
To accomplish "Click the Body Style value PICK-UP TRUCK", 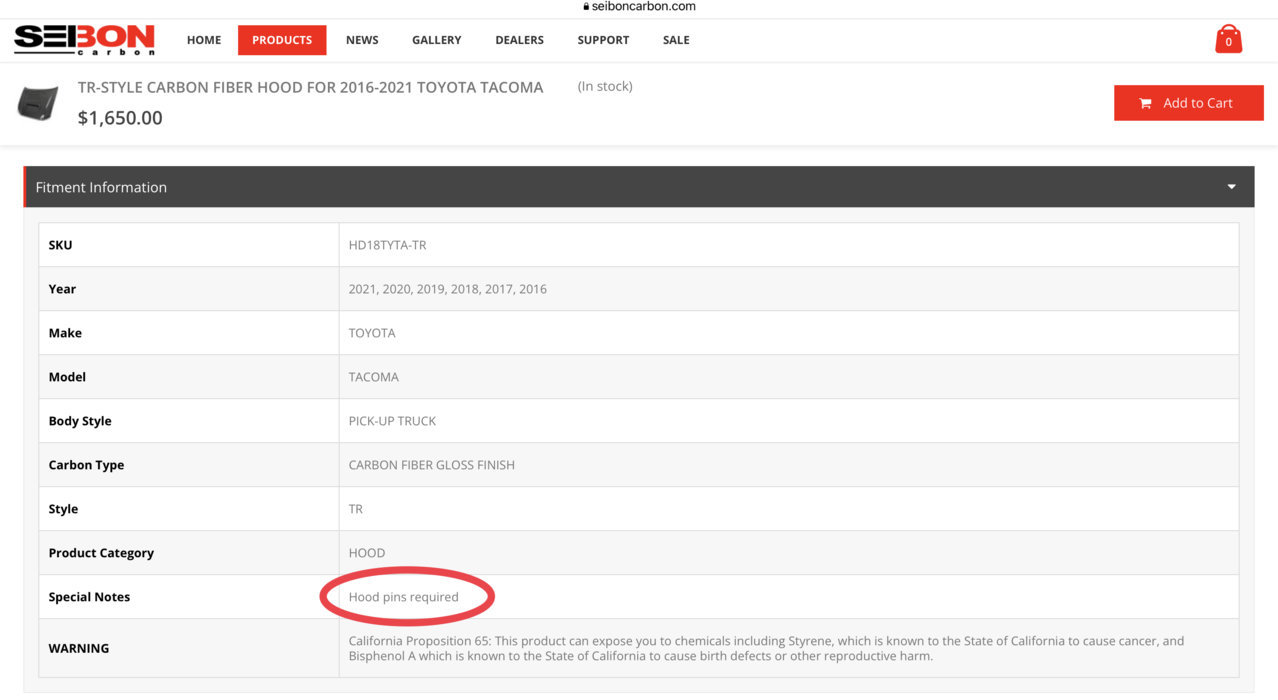I will pyautogui.click(x=392, y=421).
